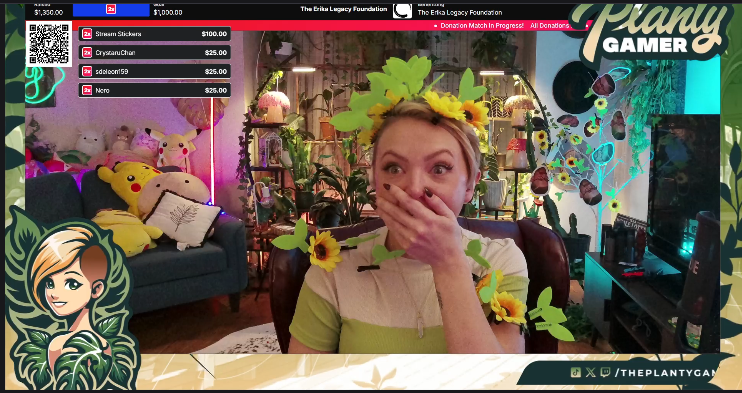742x393 pixels.
Task: Click the Donation Match In Progress ticker text
Action: tap(482, 26)
